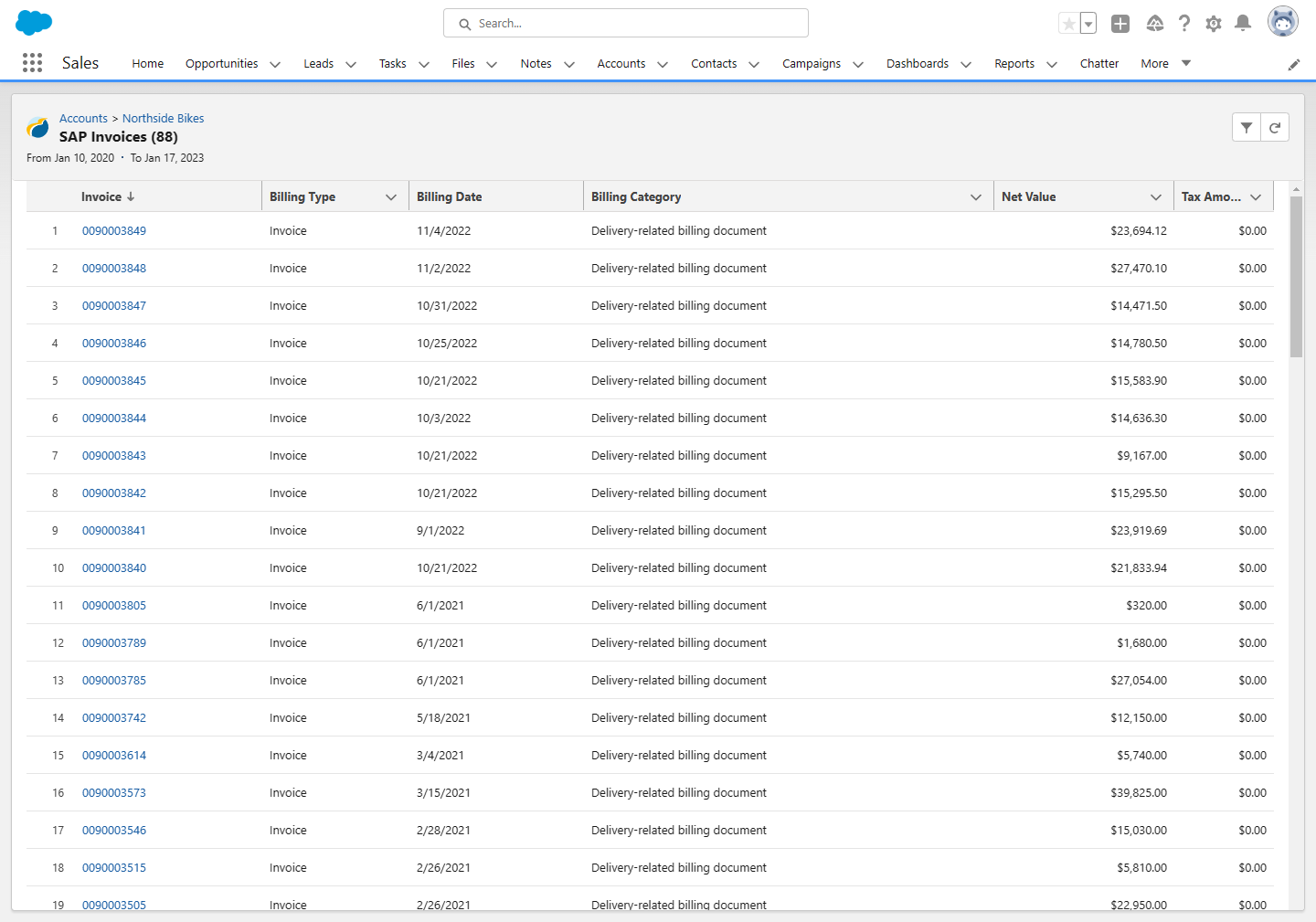
Task: Open Billing Category column menu chevron
Action: click(x=976, y=197)
